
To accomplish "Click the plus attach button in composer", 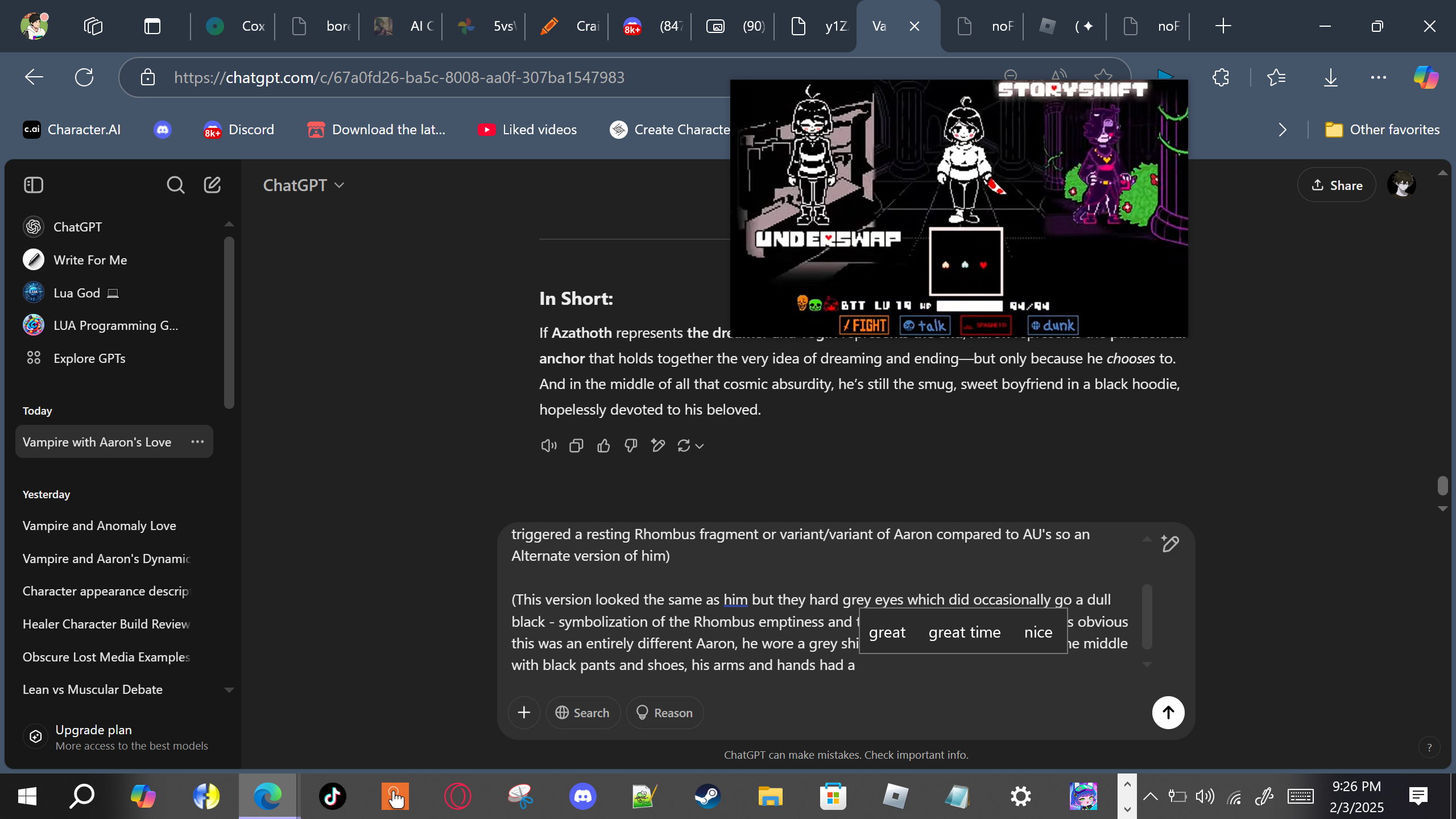I will pyautogui.click(x=524, y=712).
